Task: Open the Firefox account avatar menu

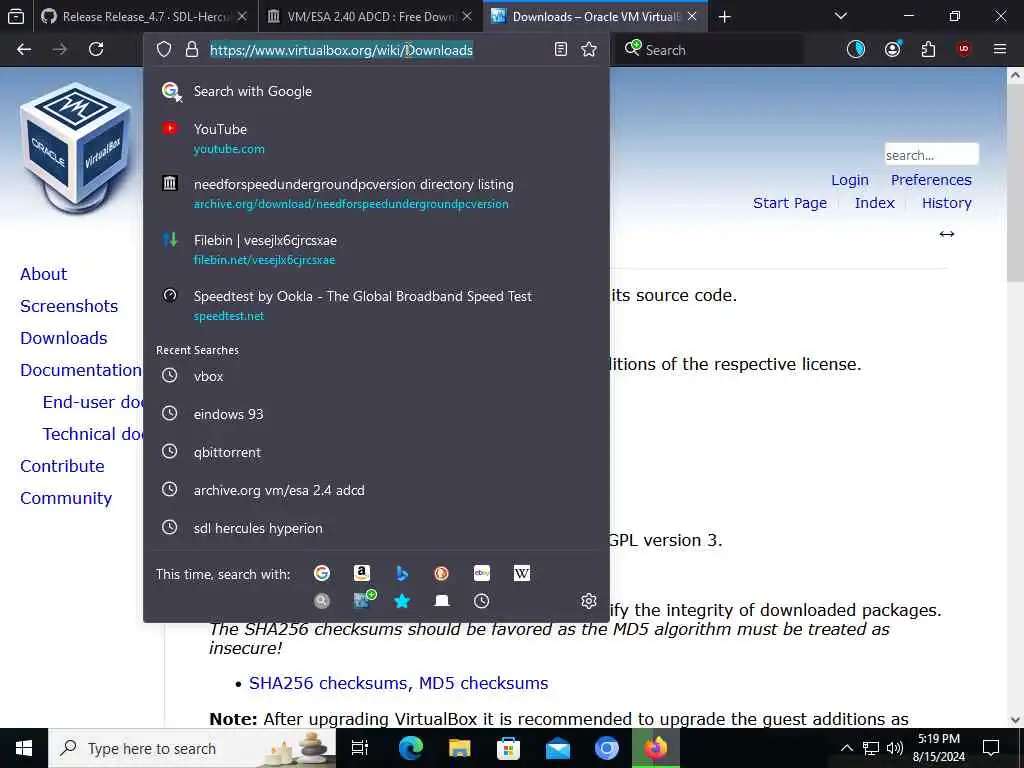Action: coord(892,49)
